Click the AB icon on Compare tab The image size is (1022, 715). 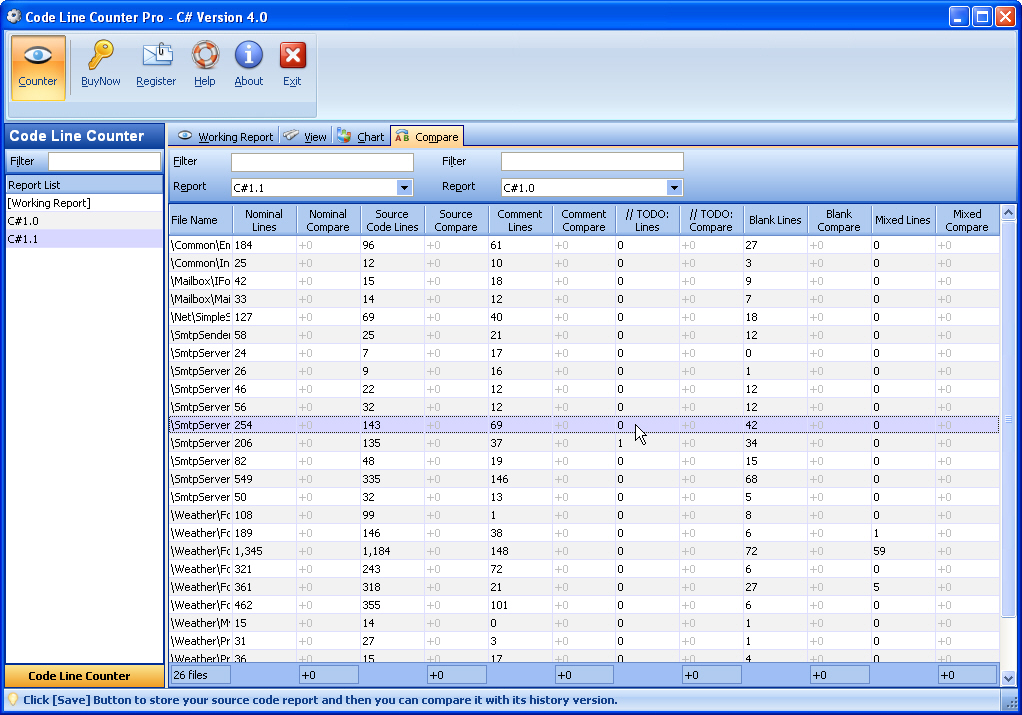pyautogui.click(x=402, y=136)
